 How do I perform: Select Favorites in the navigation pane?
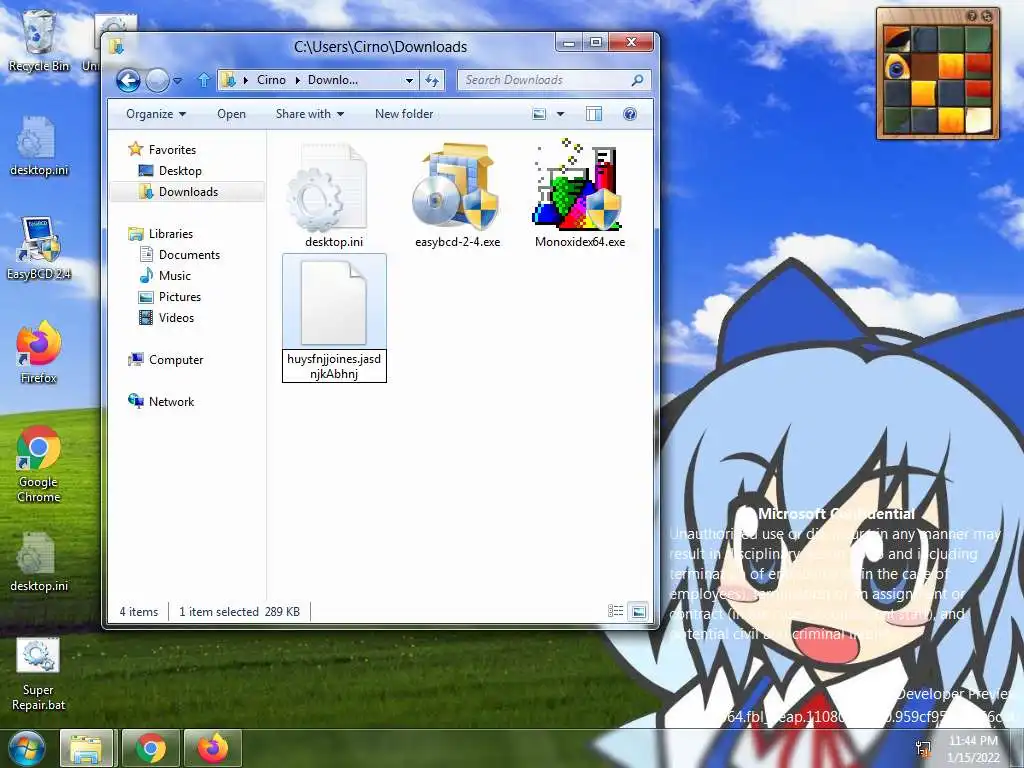(163, 150)
